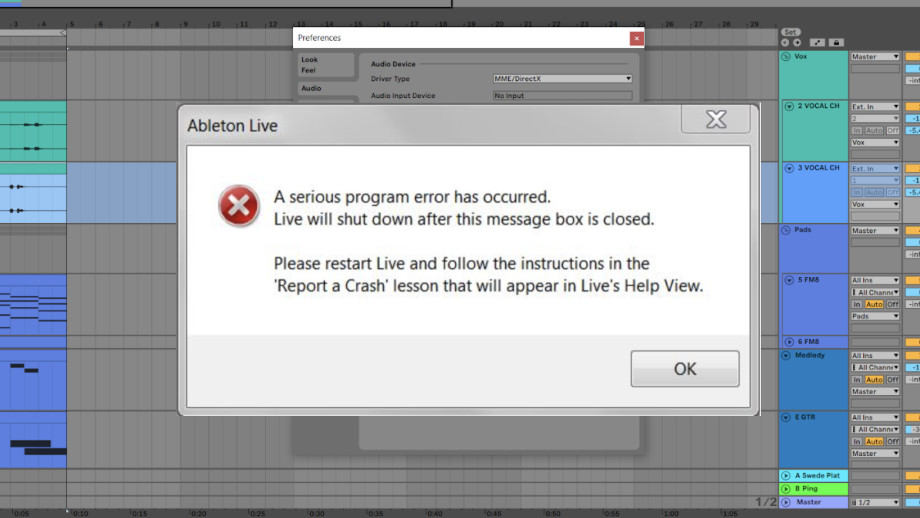920x518 pixels.
Task: Open the Driver Type dropdown showing MME/DirectX
Action: [562, 79]
